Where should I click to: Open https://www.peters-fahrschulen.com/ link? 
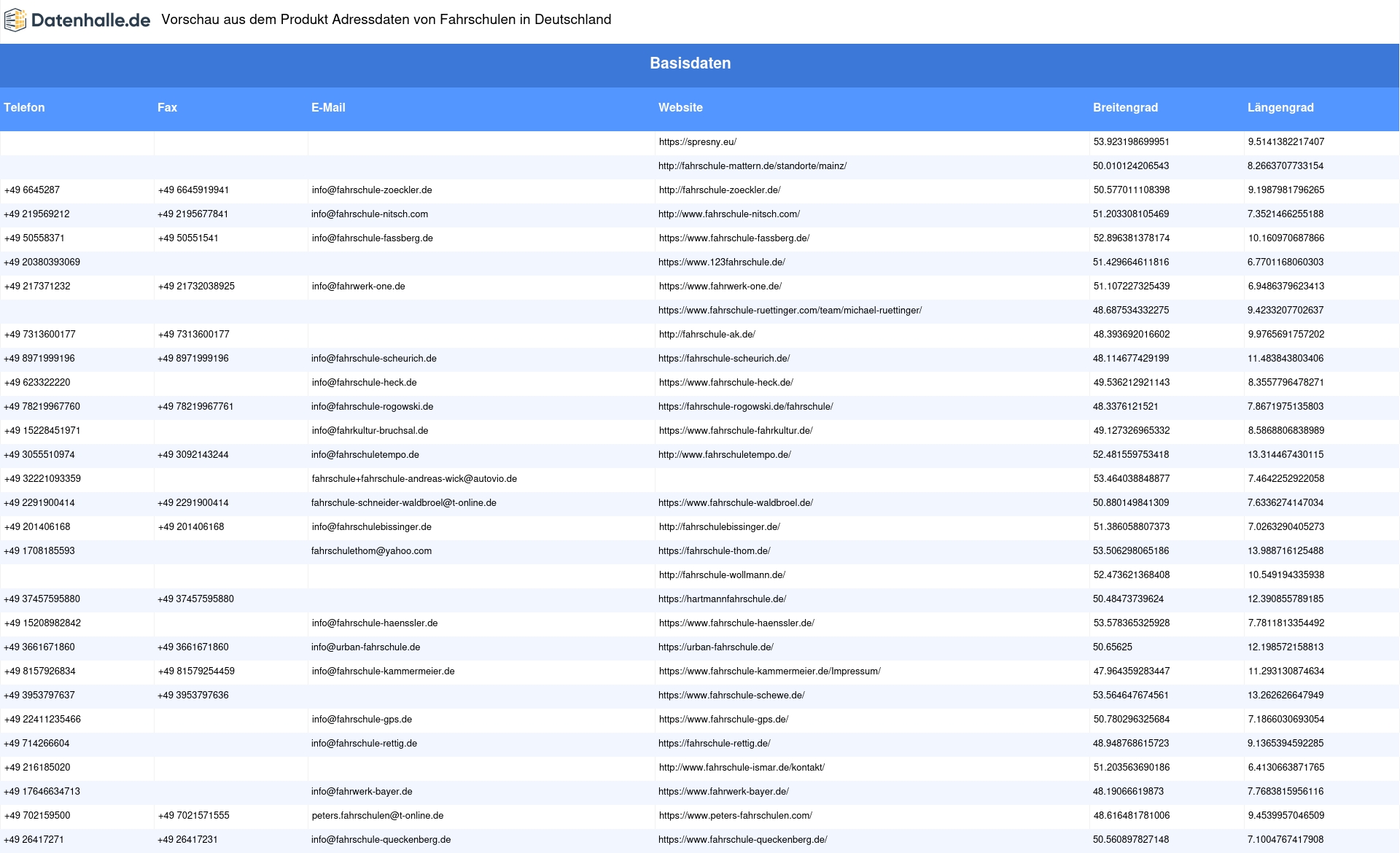(736, 816)
